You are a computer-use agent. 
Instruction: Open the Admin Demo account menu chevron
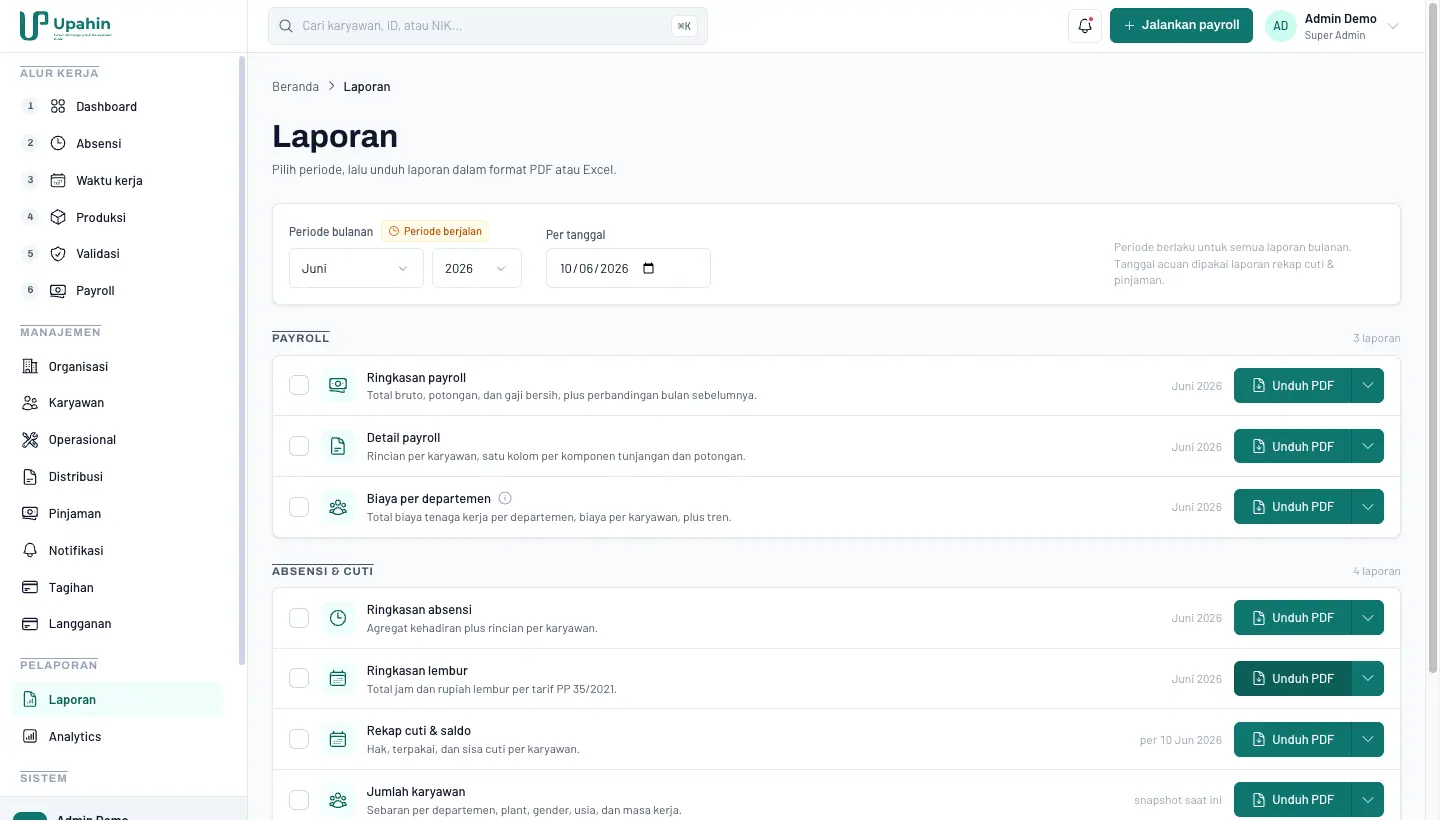coord(1393,26)
